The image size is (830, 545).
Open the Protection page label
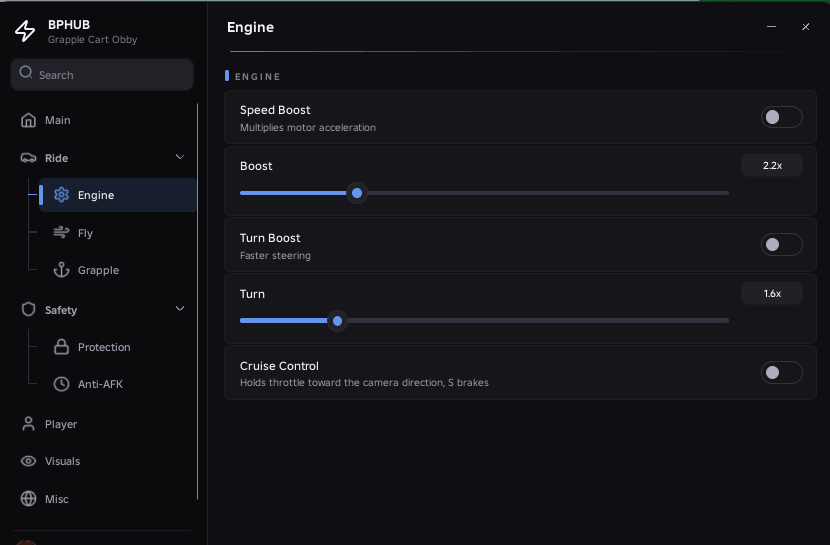tap(104, 347)
